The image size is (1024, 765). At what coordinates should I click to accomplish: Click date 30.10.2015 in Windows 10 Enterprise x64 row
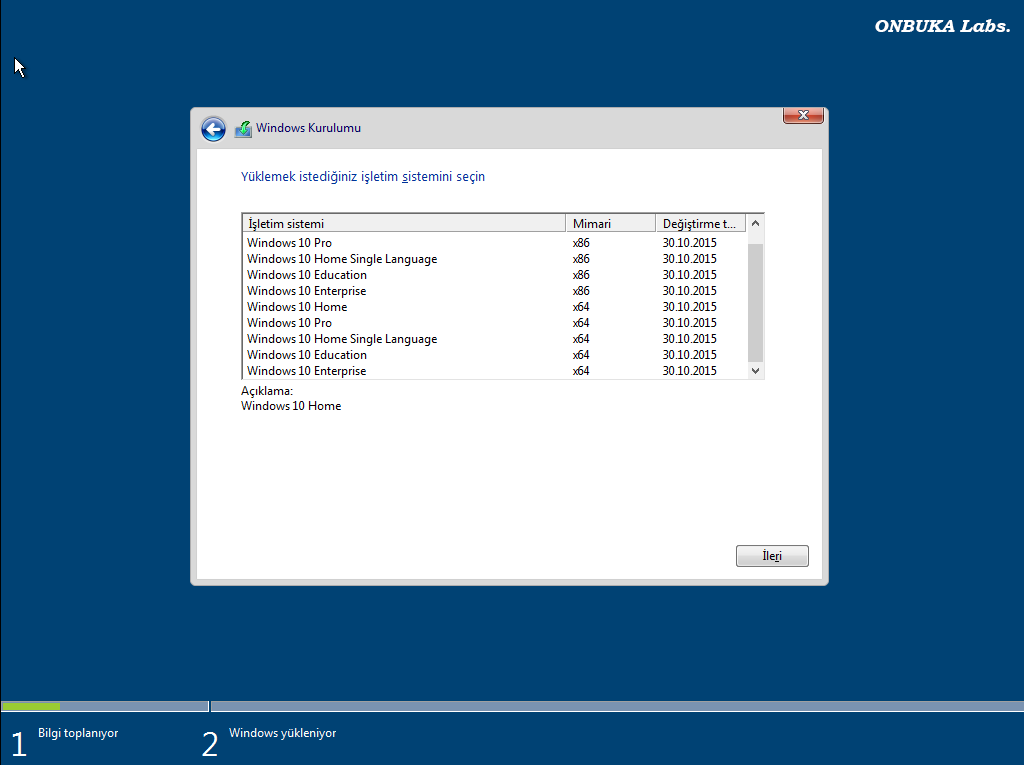(690, 371)
